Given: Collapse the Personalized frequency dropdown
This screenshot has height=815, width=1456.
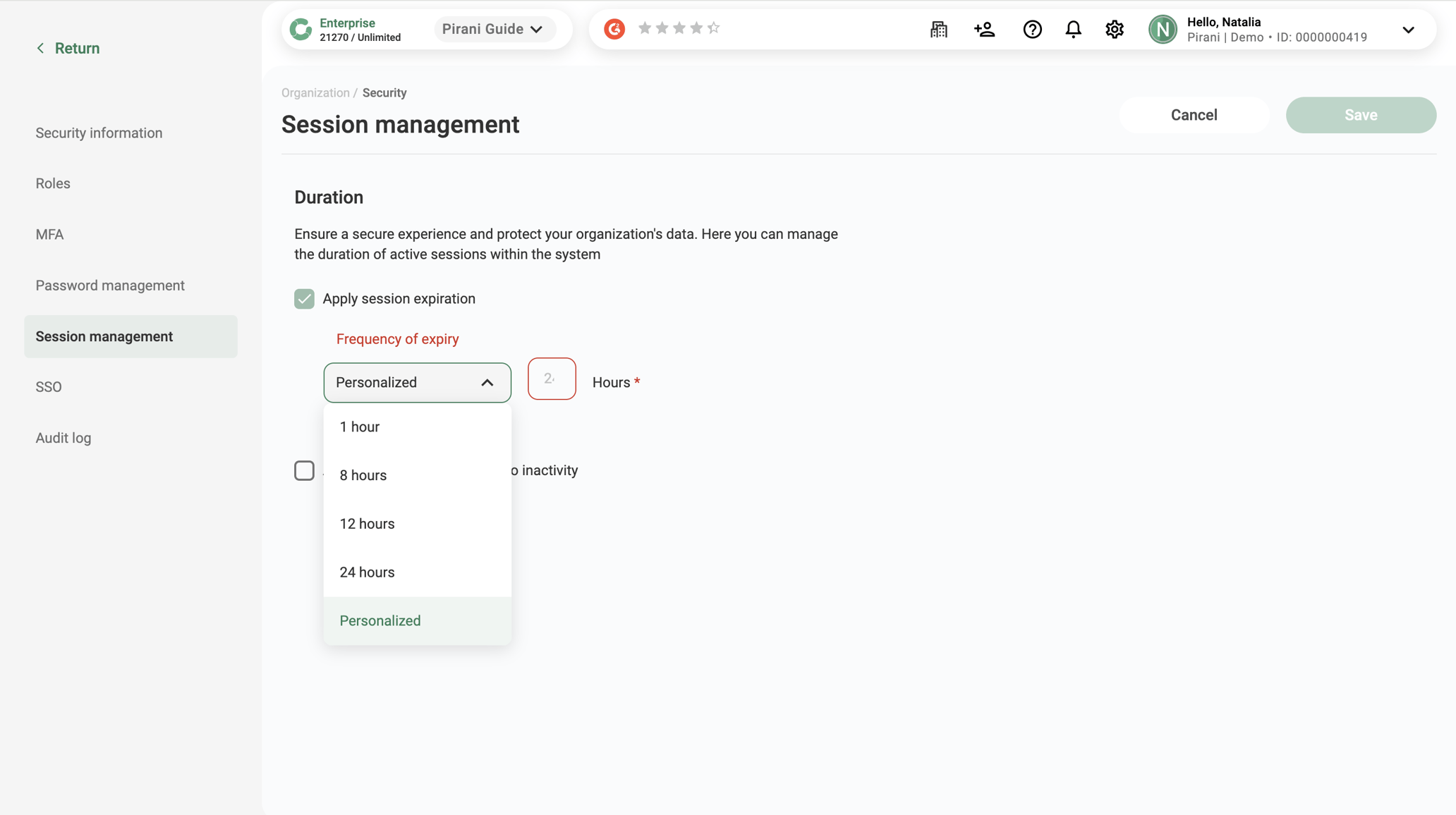Looking at the screenshot, I should coord(487,383).
